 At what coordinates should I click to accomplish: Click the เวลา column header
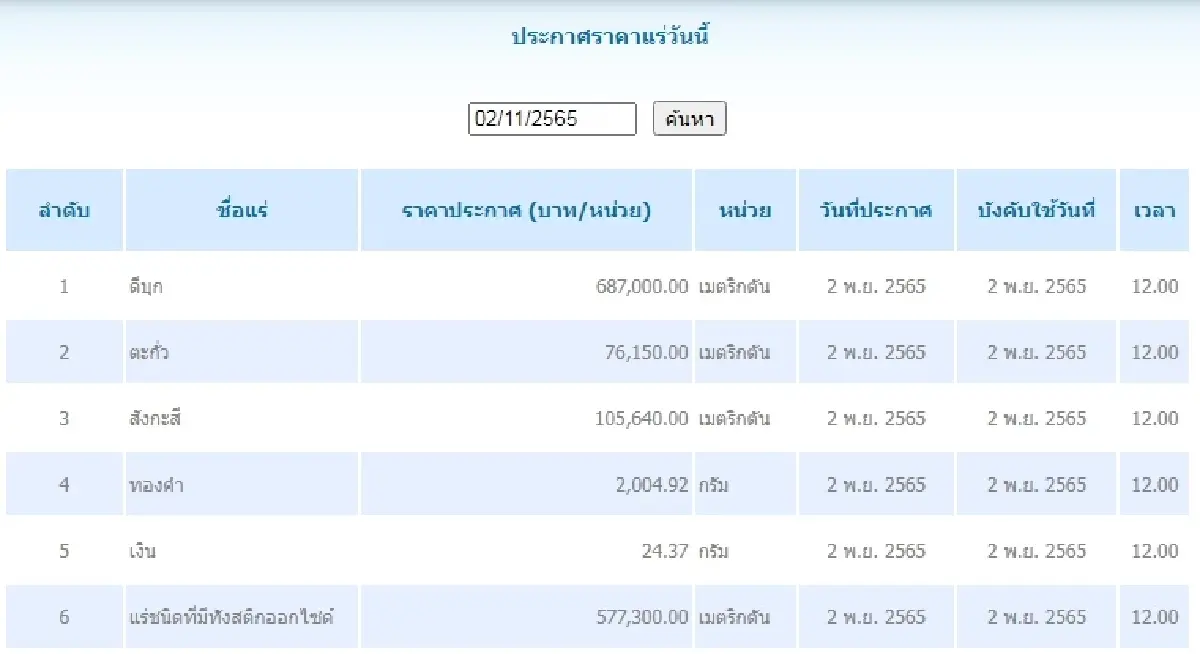point(1155,210)
